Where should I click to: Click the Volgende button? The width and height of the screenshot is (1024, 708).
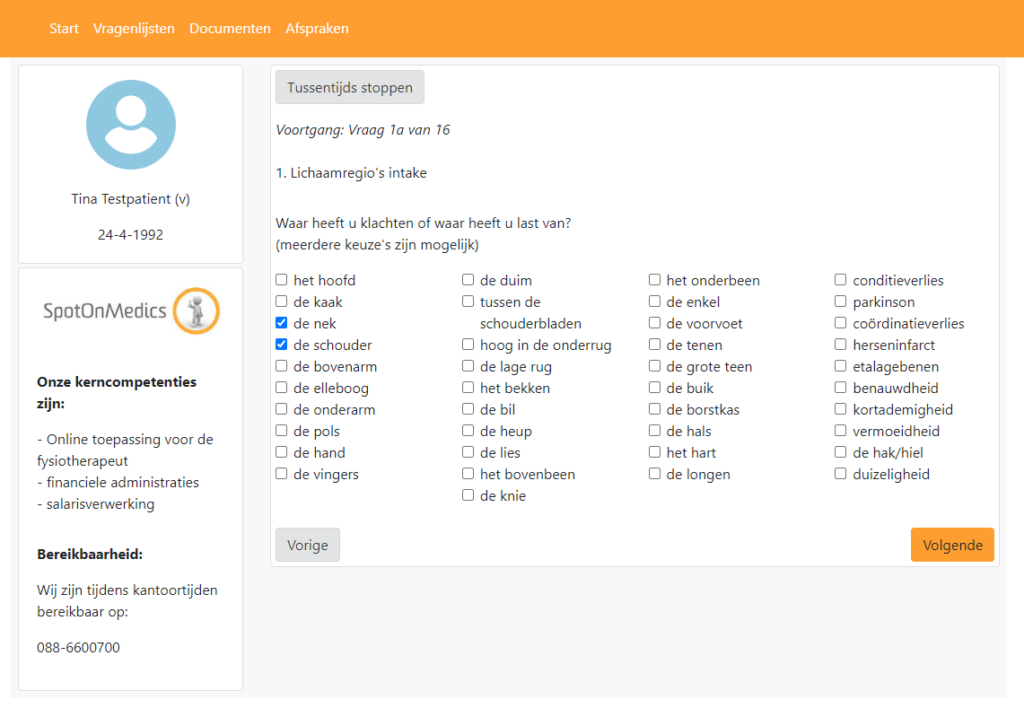tap(951, 545)
